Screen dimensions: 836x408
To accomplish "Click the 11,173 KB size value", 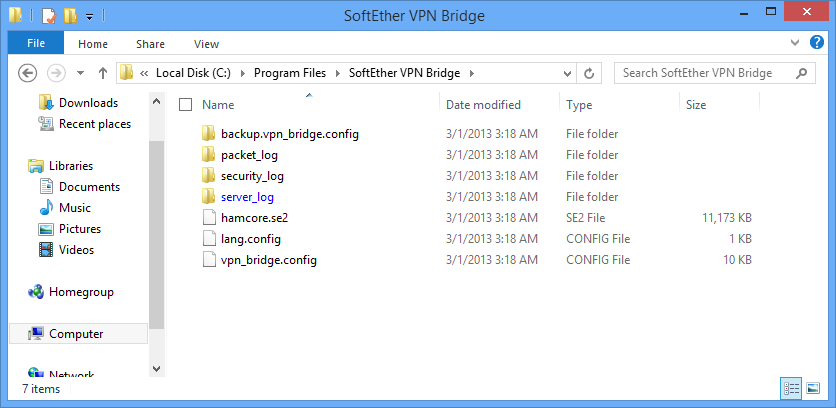I will click(x=727, y=218).
